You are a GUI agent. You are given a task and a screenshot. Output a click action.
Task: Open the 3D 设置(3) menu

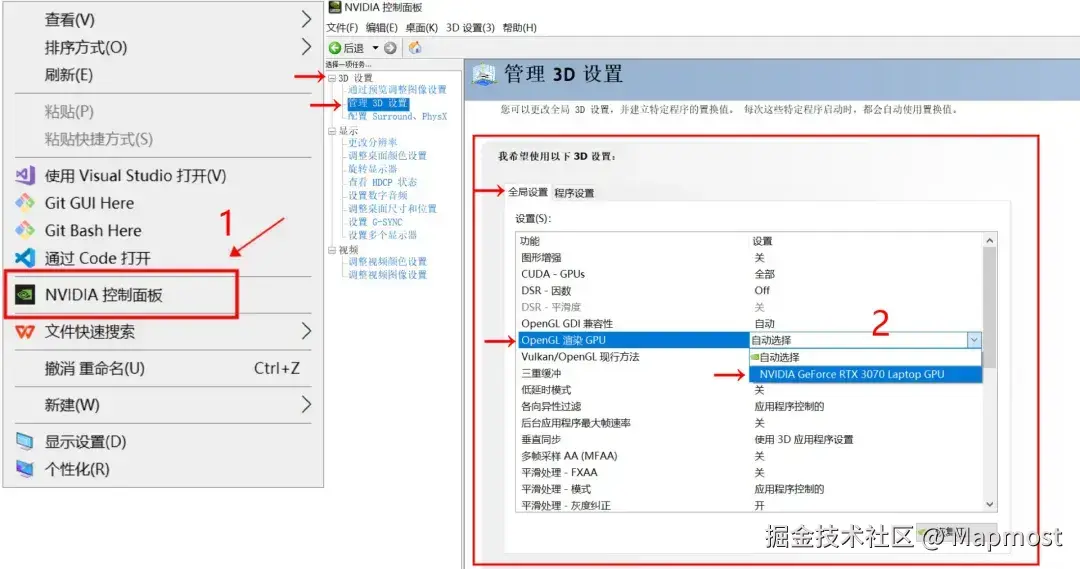tap(470, 28)
